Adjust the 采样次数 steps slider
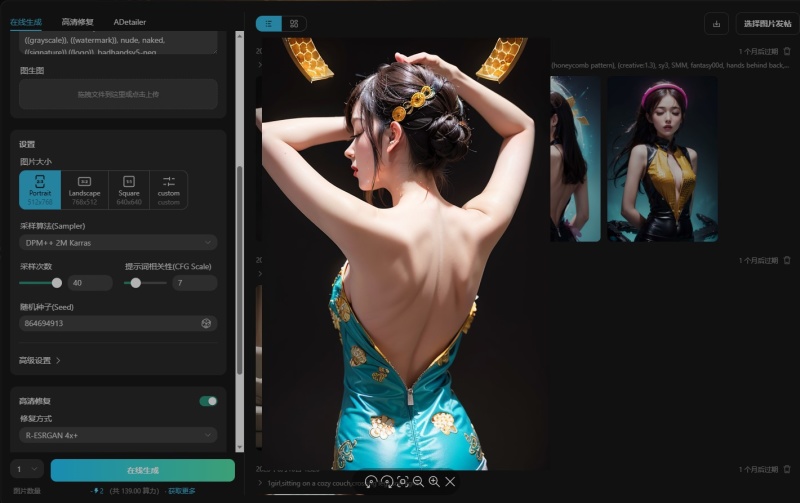Screen dimensions: 800x503 pos(57,283)
